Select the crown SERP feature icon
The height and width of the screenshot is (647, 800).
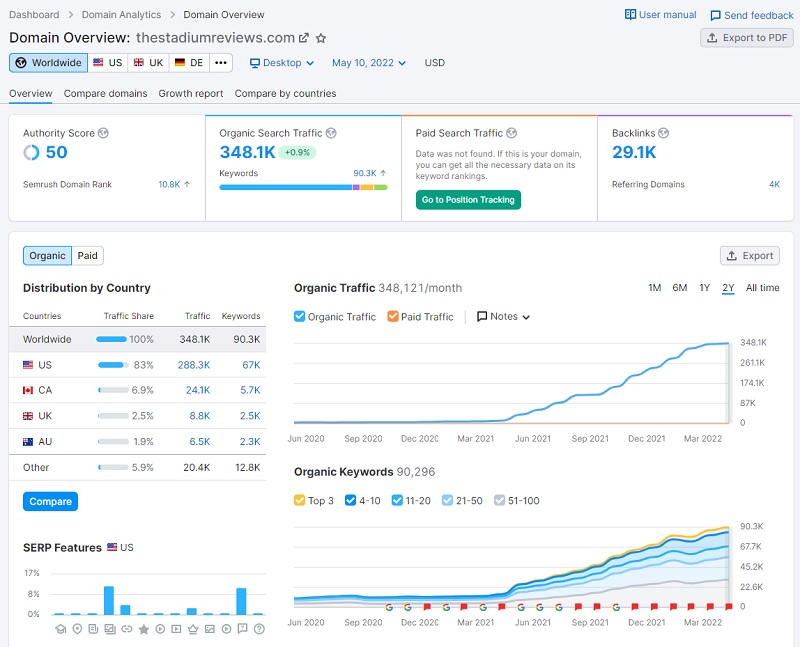point(193,629)
